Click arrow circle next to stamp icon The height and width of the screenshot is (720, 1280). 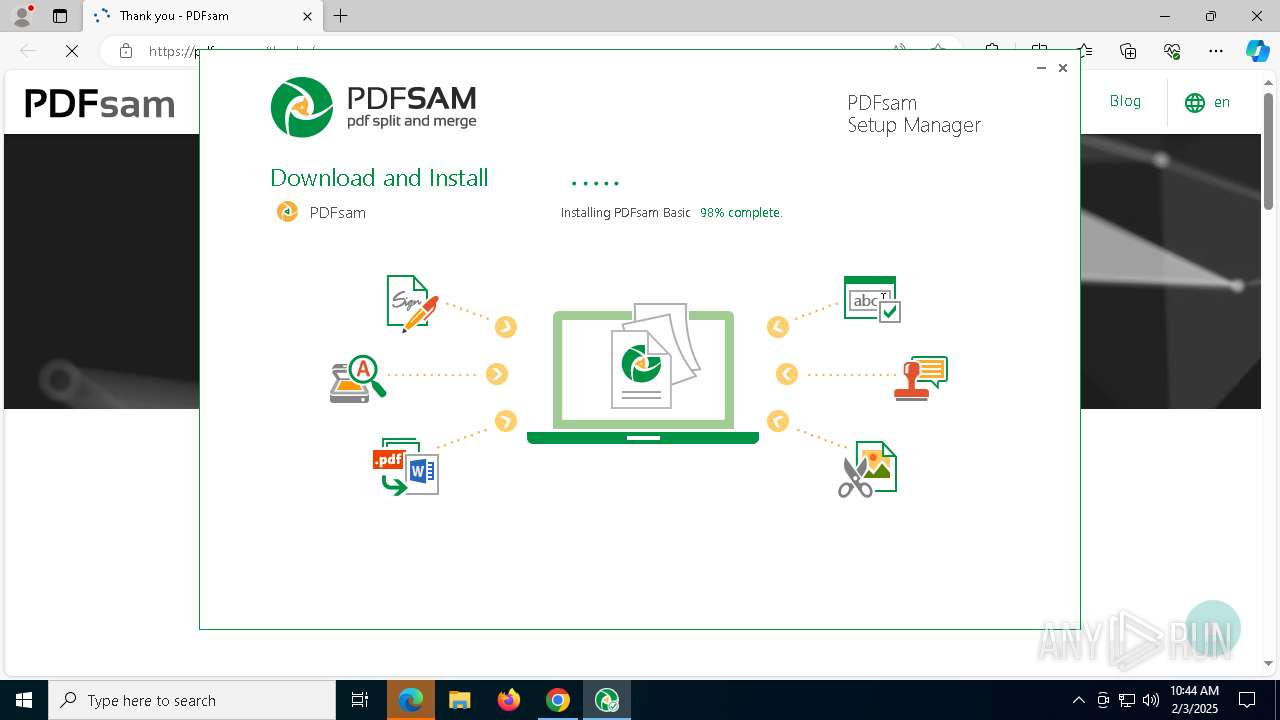coord(787,374)
